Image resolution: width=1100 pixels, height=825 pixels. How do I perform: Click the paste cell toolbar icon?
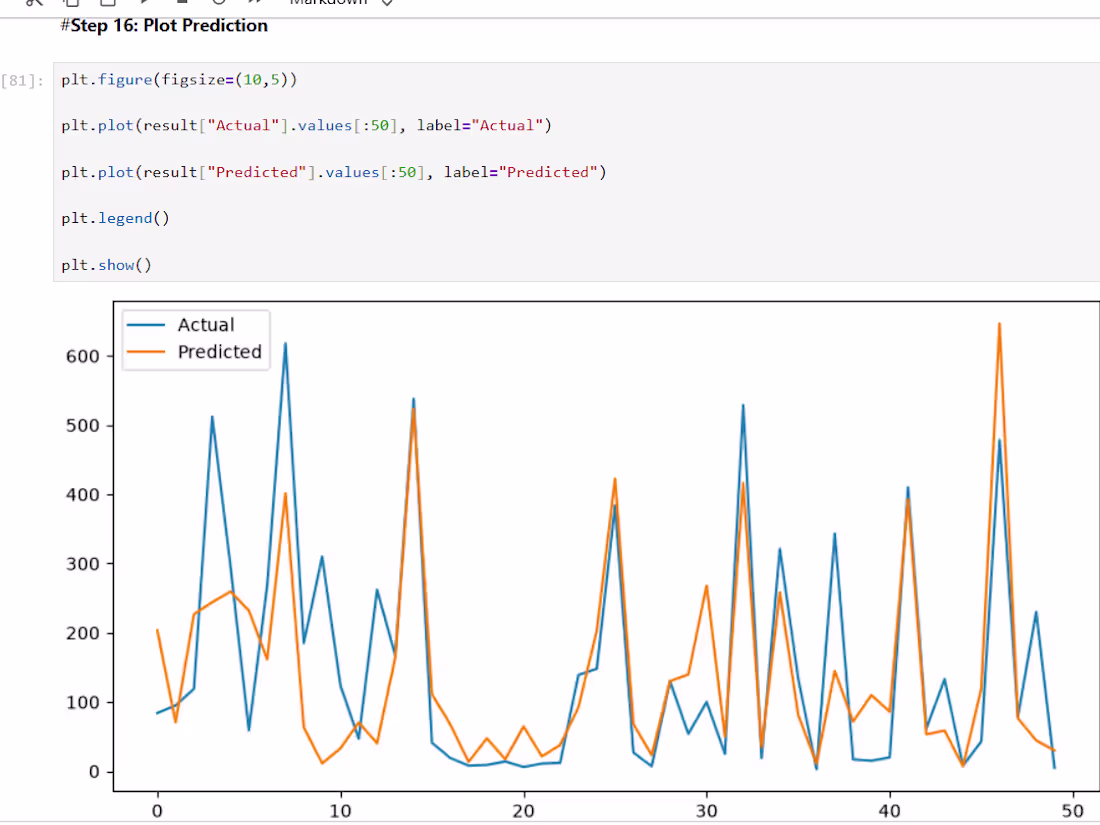tap(107, 2)
